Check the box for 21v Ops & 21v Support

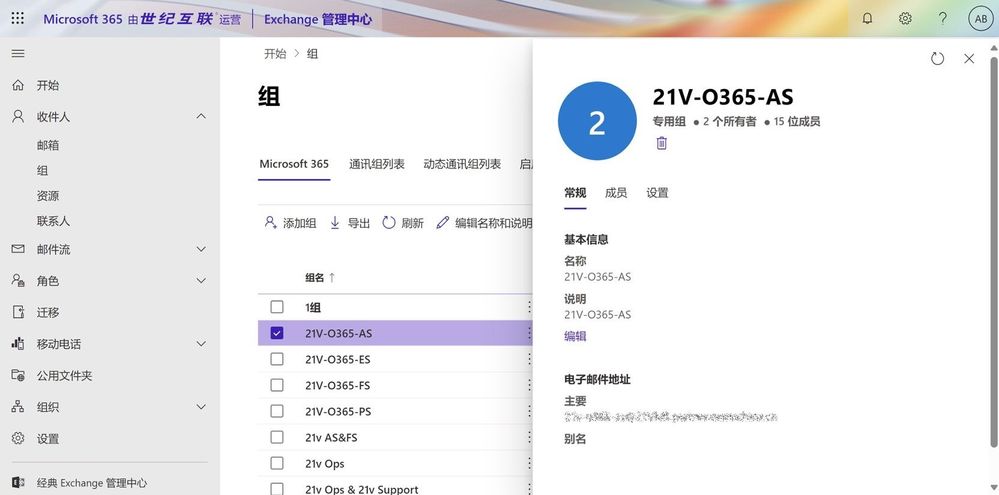click(x=277, y=489)
